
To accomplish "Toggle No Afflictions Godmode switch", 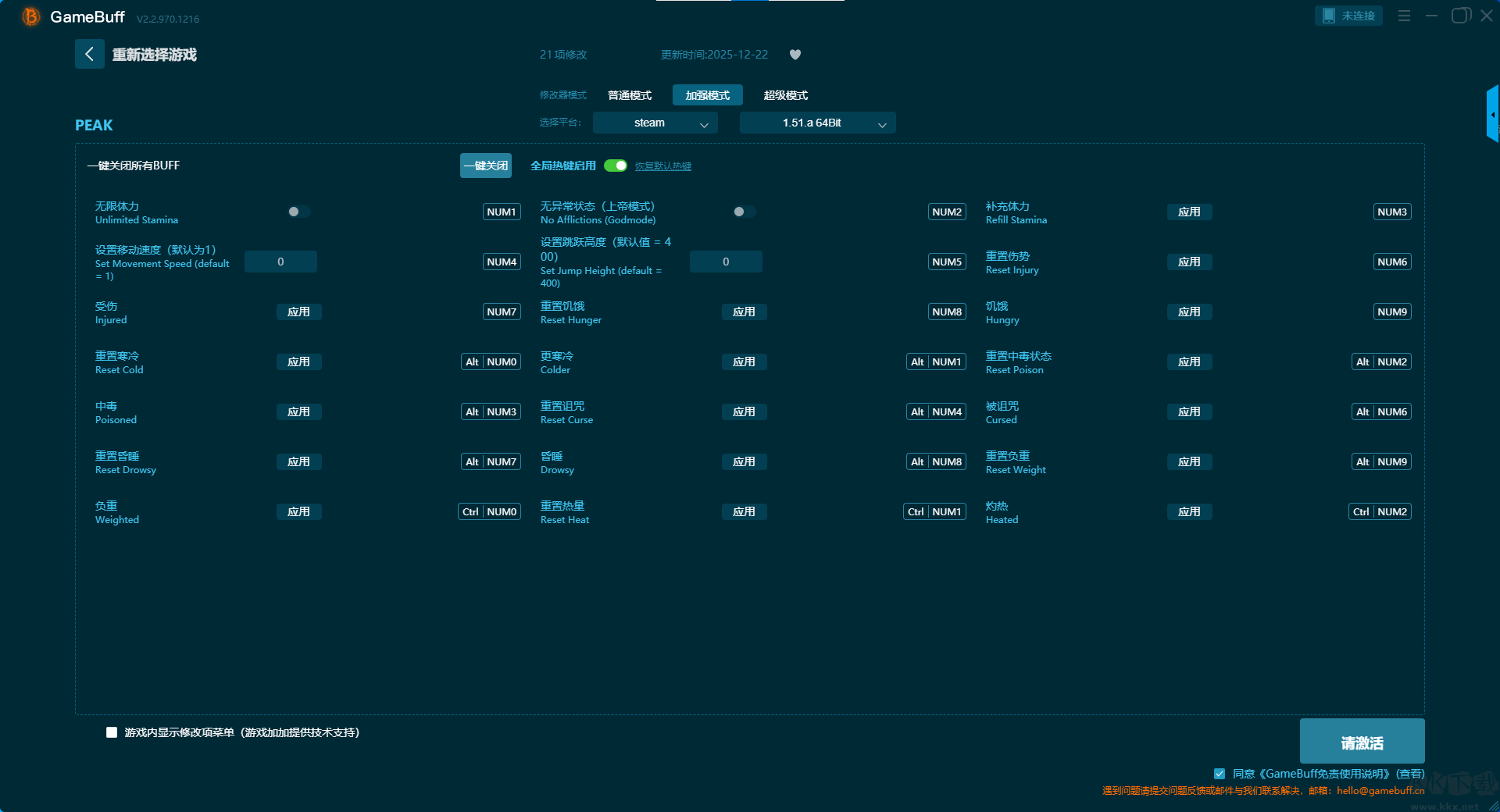I will [x=744, y=212].
